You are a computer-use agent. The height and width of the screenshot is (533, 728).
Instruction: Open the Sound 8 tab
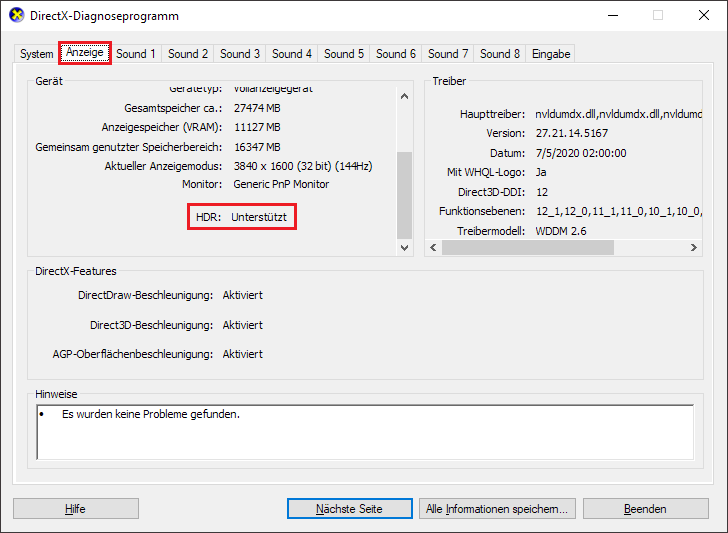click(x=500, y=54)
